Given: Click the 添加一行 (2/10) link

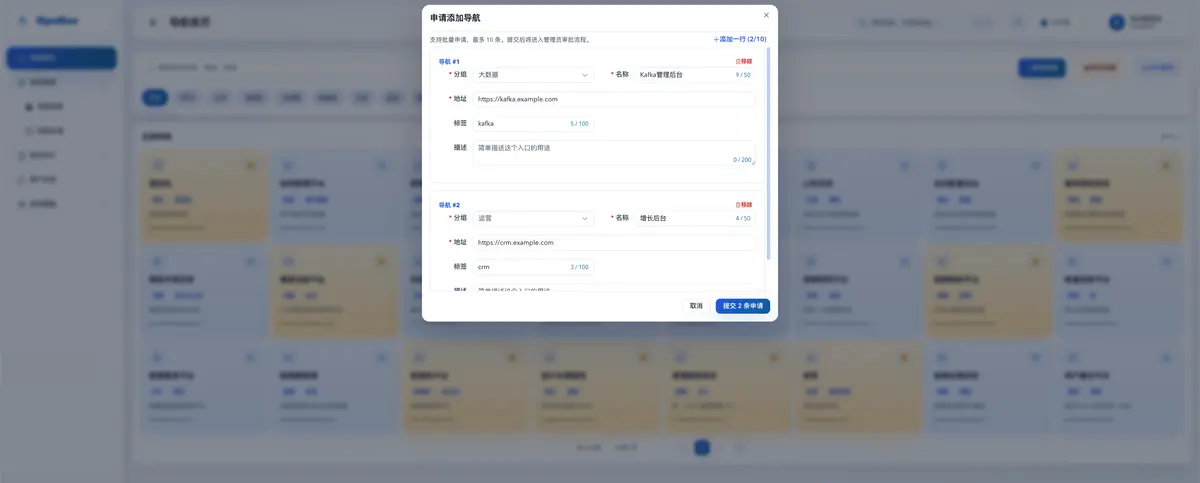Looking at the screenshot, I should coord(740,39).
